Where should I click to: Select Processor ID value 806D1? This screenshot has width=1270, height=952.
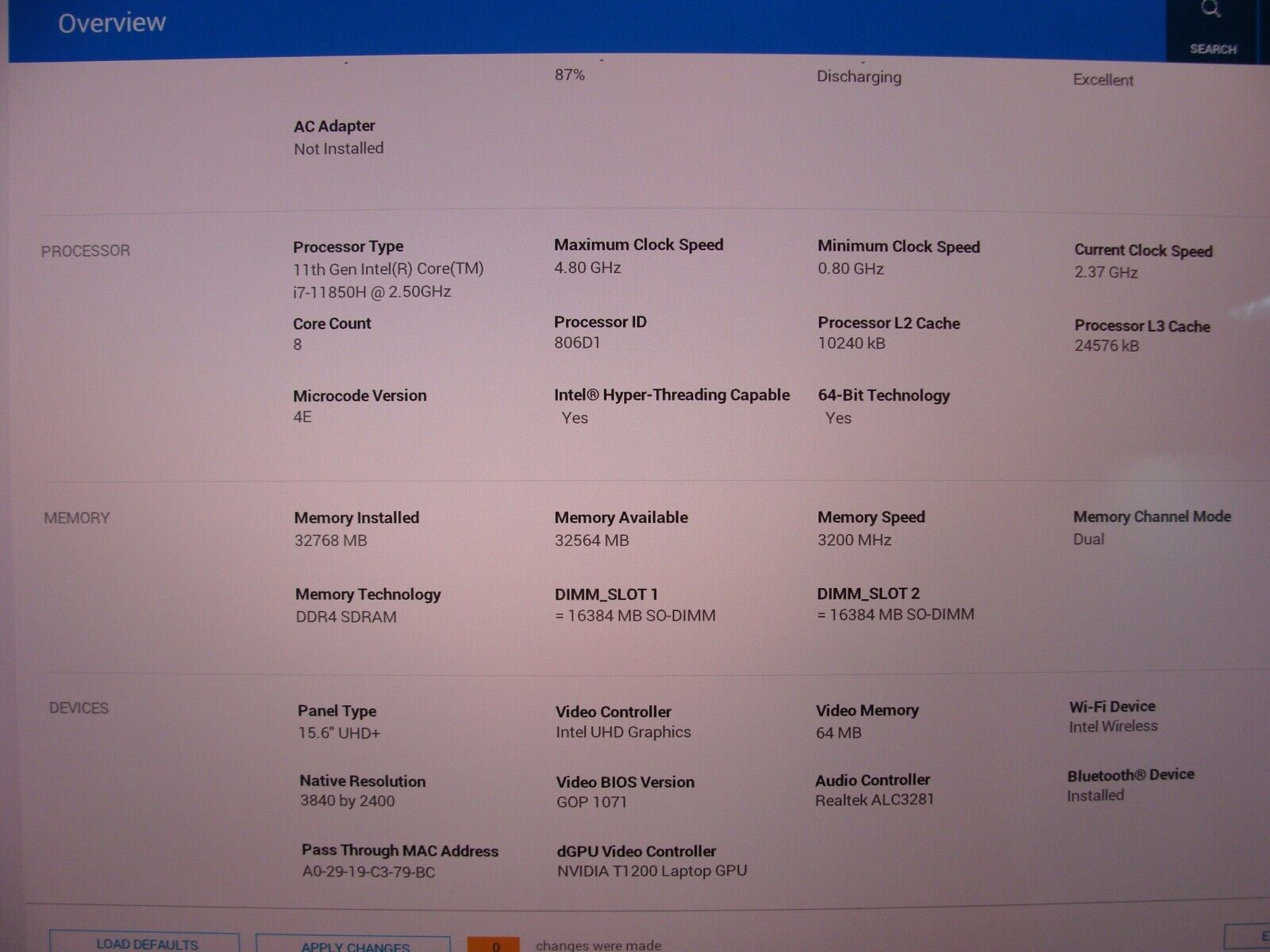577,343
